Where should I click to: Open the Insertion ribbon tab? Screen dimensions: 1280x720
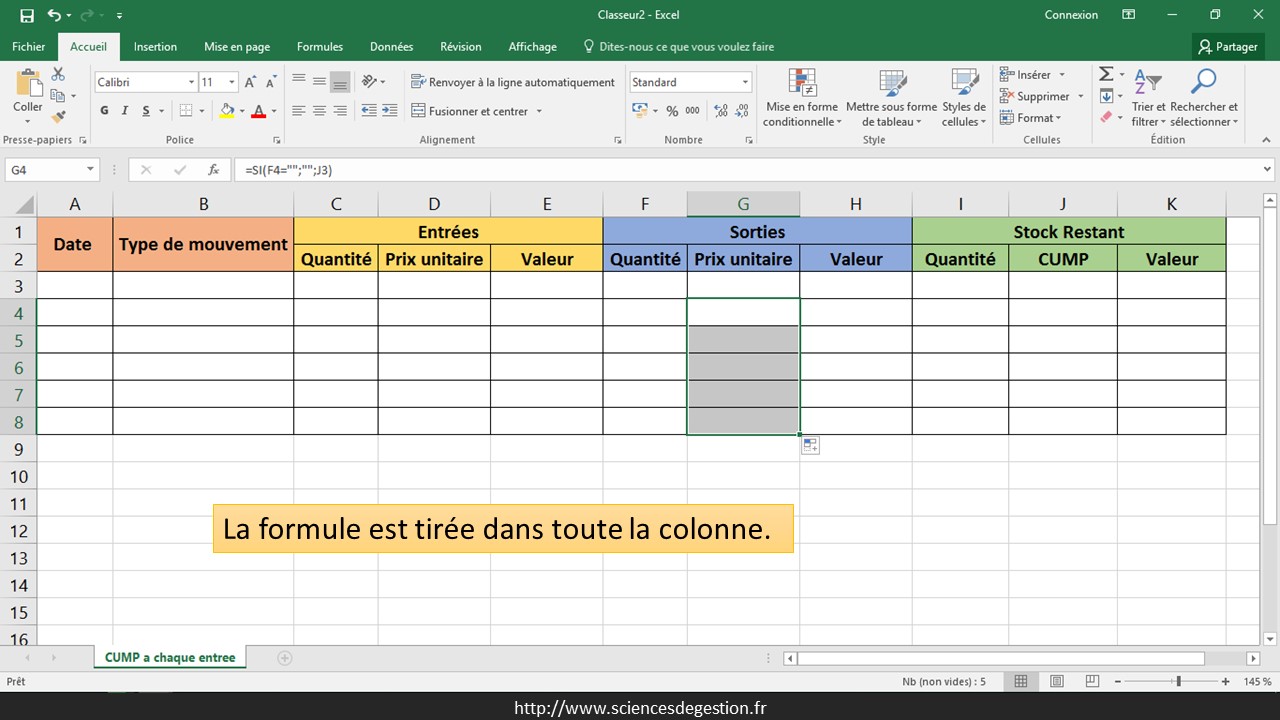point(155,47)
